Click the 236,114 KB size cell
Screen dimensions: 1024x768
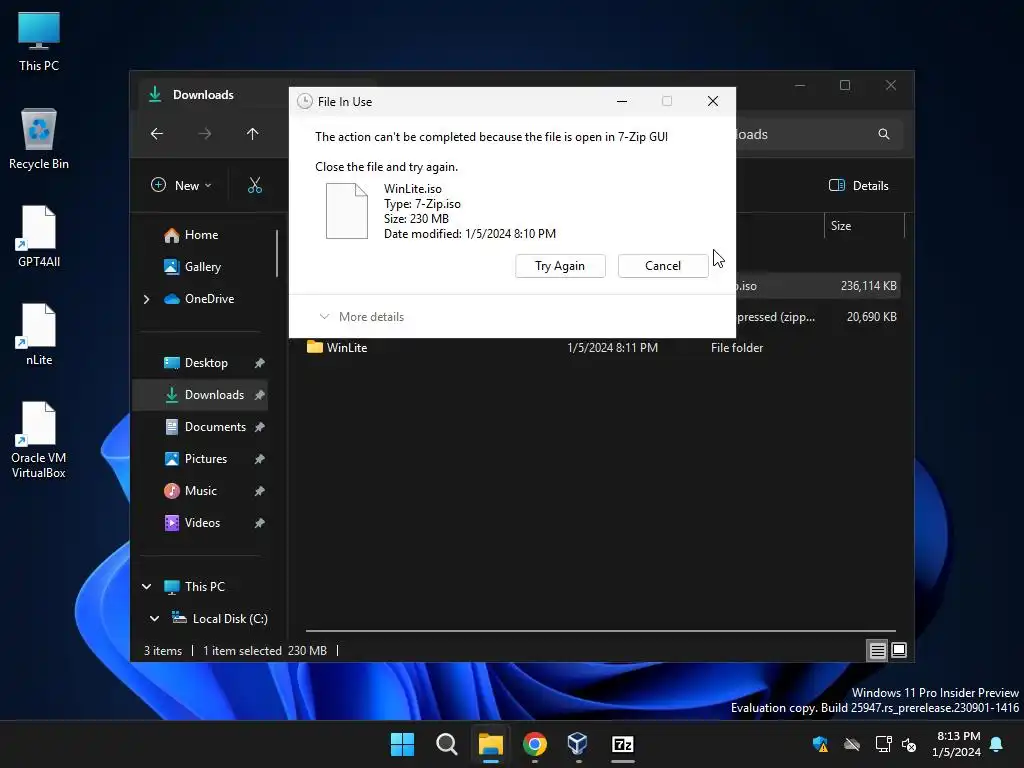click(868, 286)
